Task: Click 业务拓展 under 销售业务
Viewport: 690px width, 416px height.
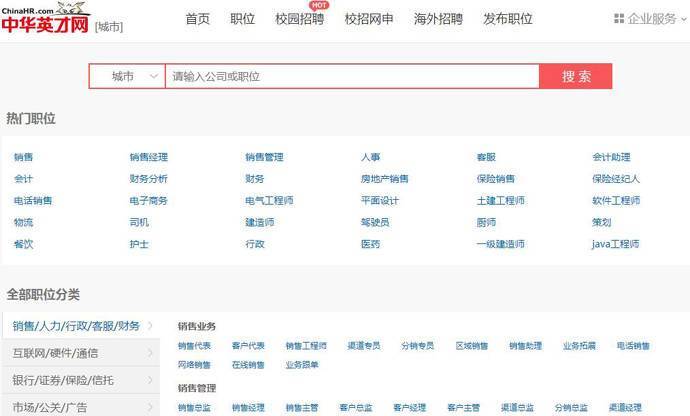Action: coord(579,346)
